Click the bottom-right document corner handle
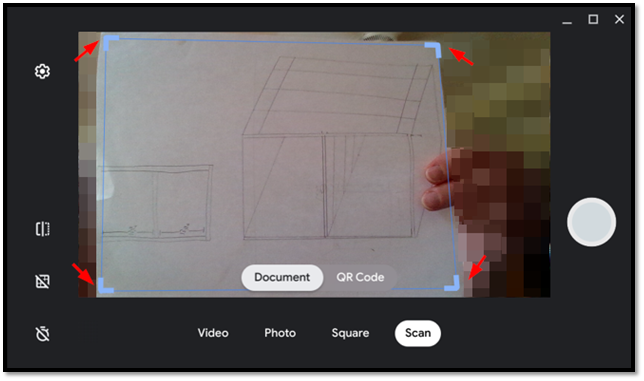The width and height of the screenshot is (644, 381). pos(453,284)
